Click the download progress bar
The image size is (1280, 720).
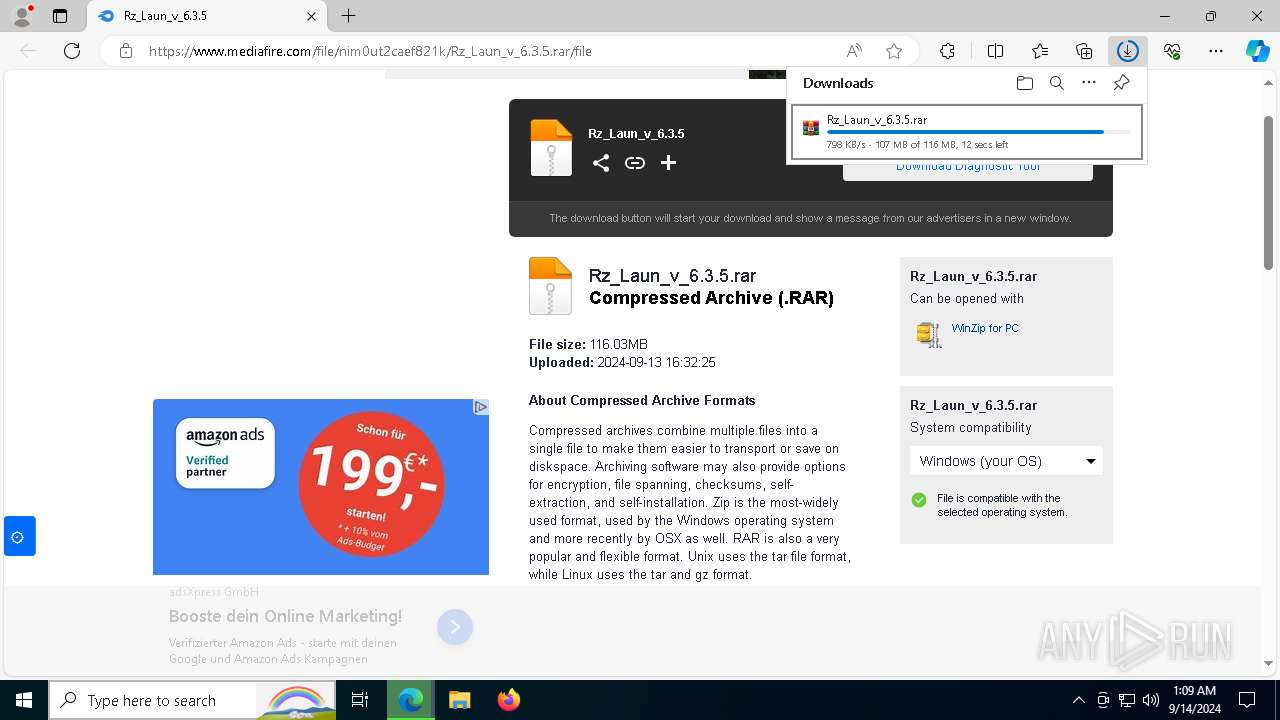point(978,132)
